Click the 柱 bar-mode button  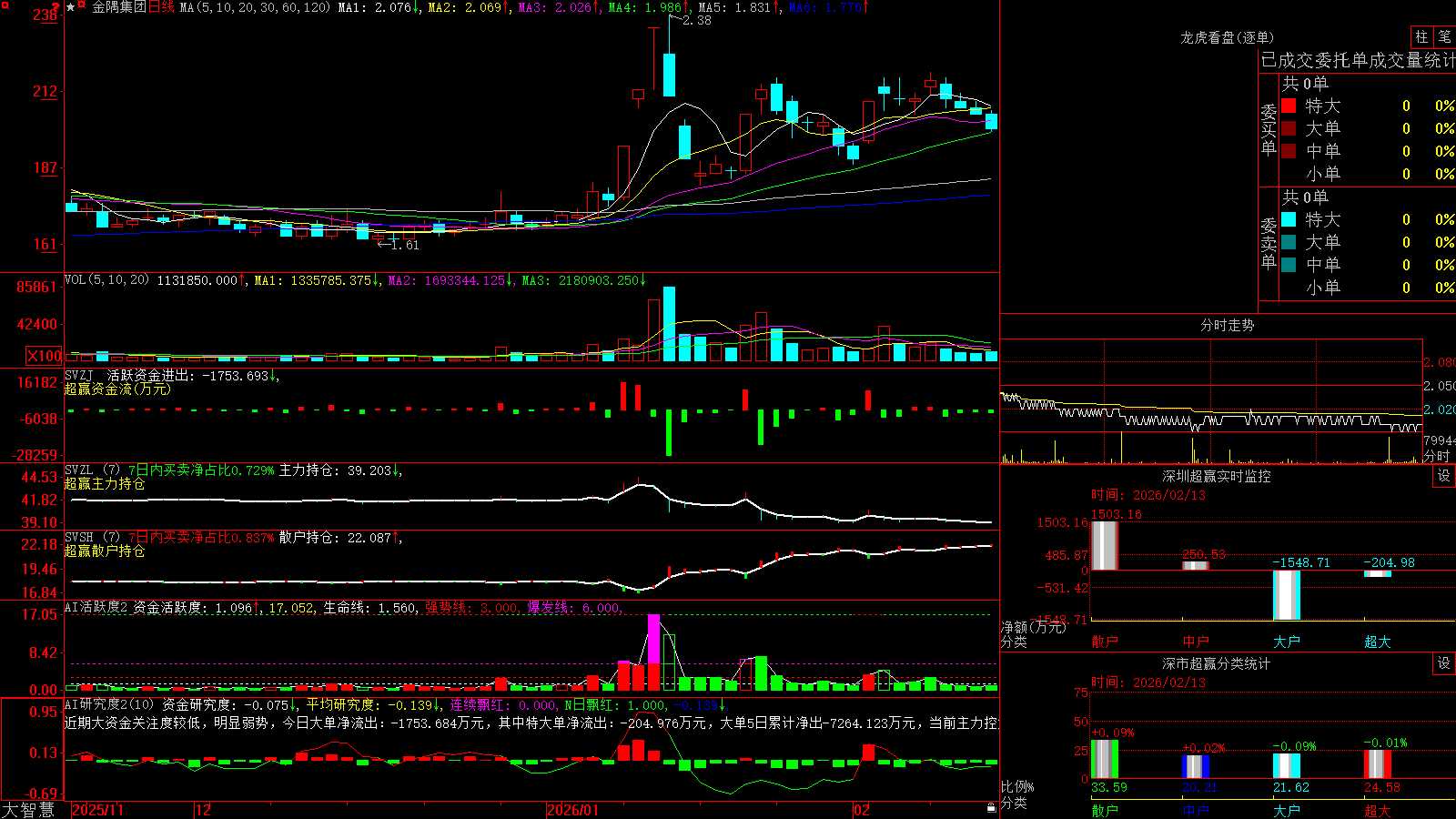pyautogui.click(x=1421, y=36)
